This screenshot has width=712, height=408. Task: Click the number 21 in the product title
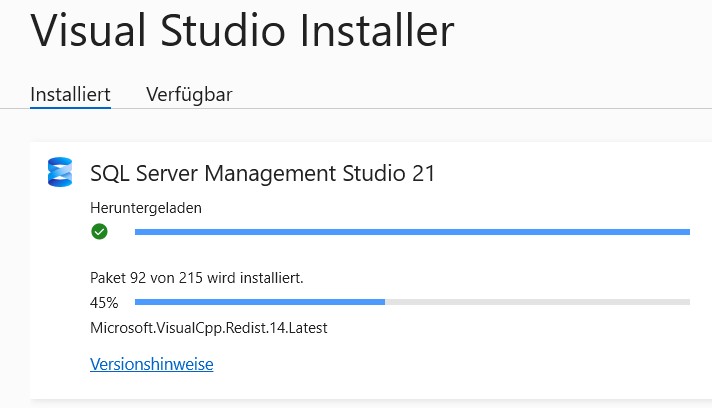423,173
